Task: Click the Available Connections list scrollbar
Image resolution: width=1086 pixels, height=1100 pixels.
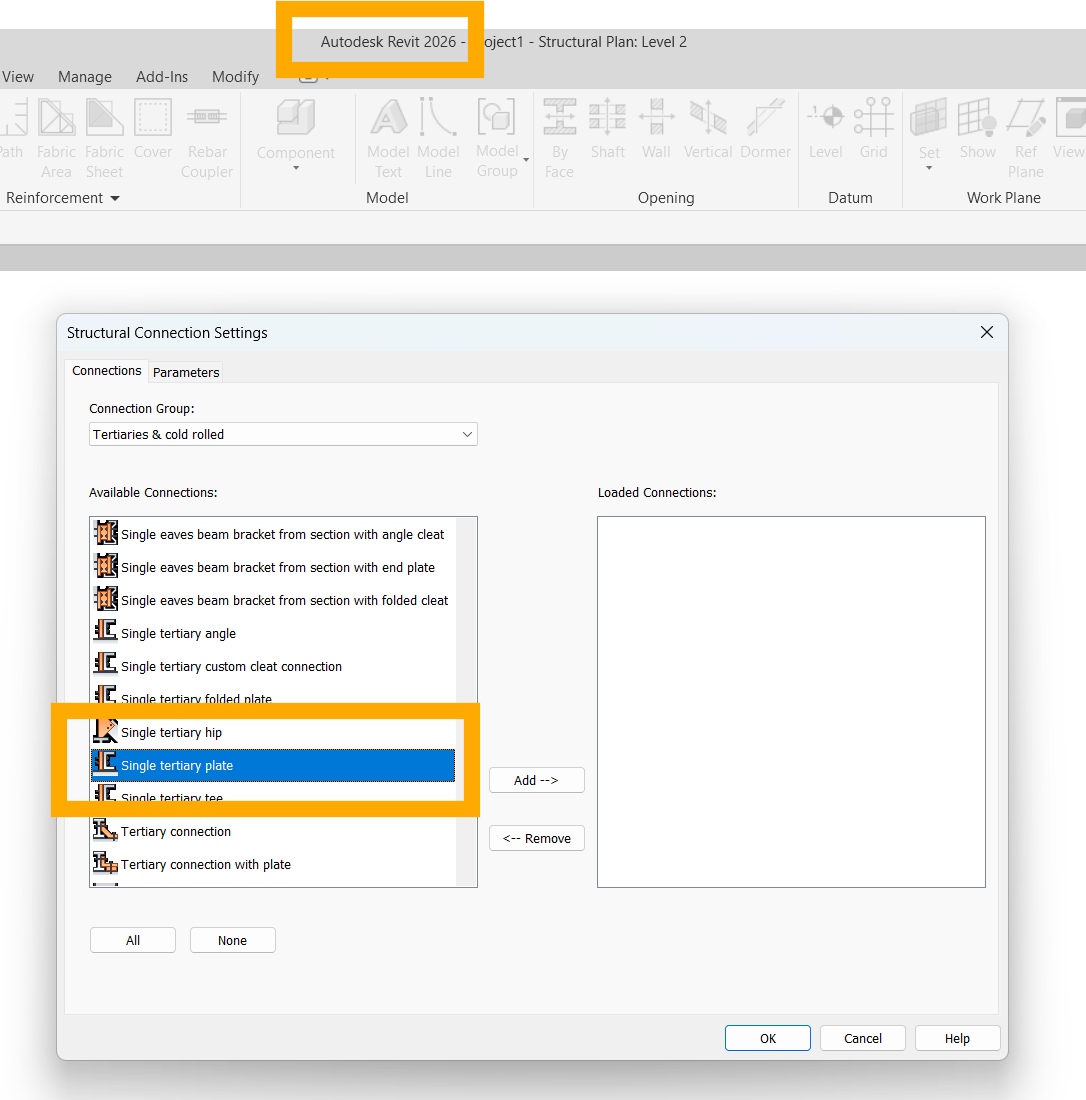Action: (x=466, y=702)
